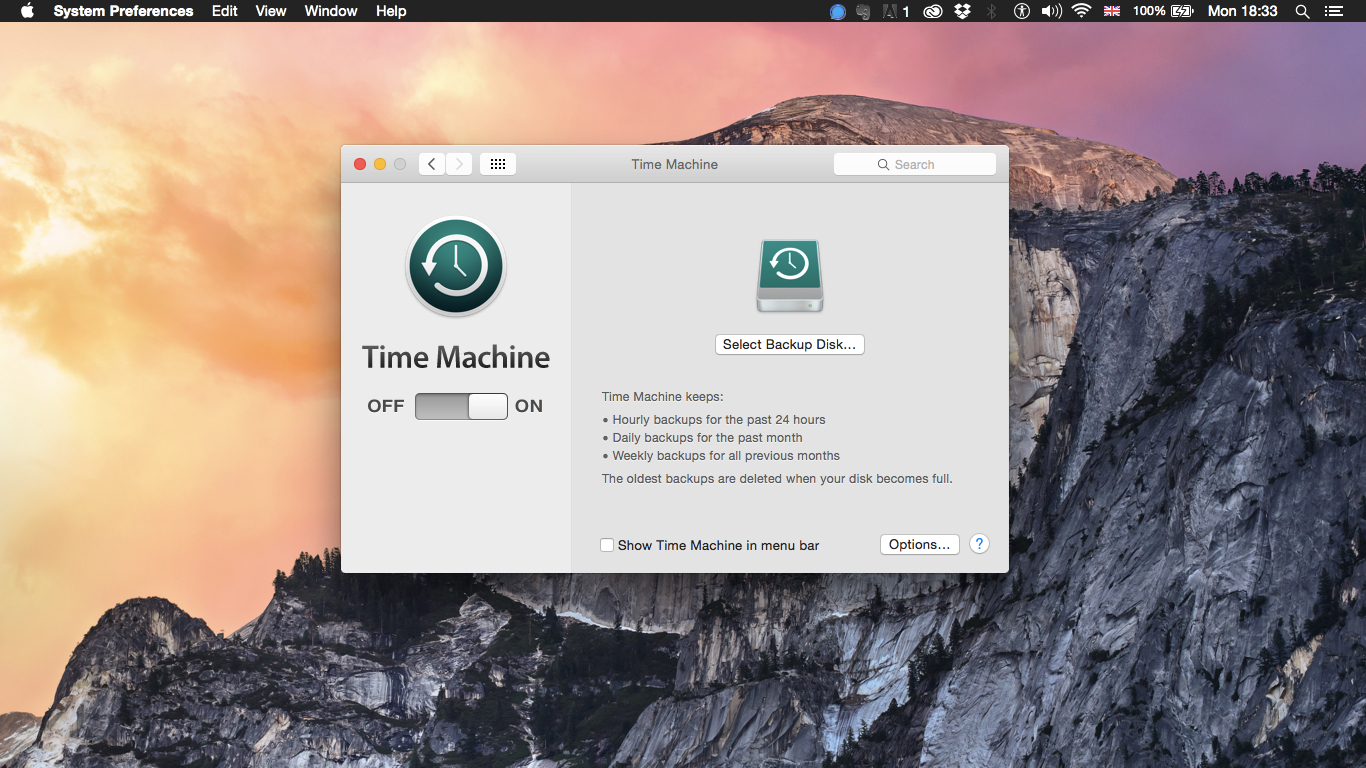Viewport: 1366px width, 768px height.
Task: Open the Edit menu
Action: click(225, 11)
